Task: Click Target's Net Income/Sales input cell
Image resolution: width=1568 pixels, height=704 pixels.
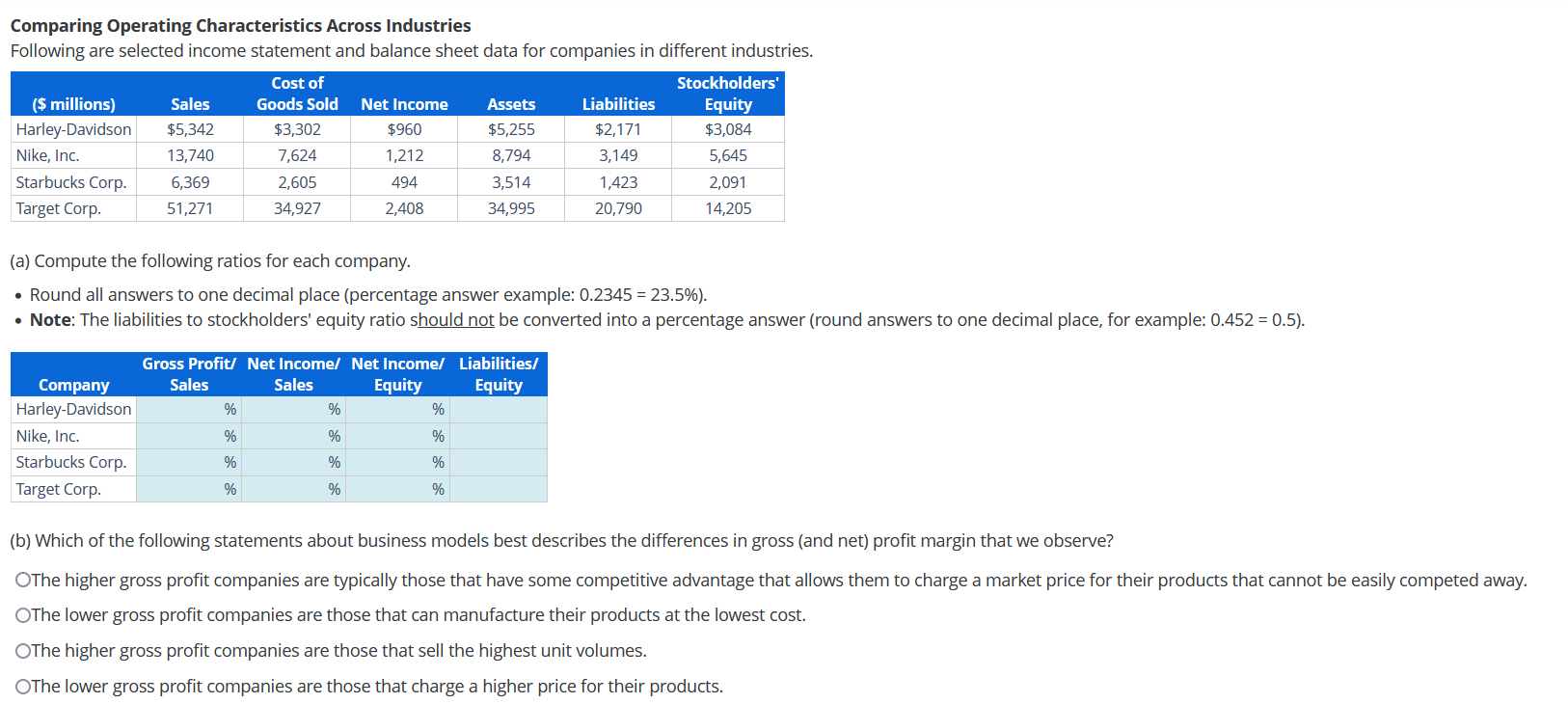Action: coord(292,489)
